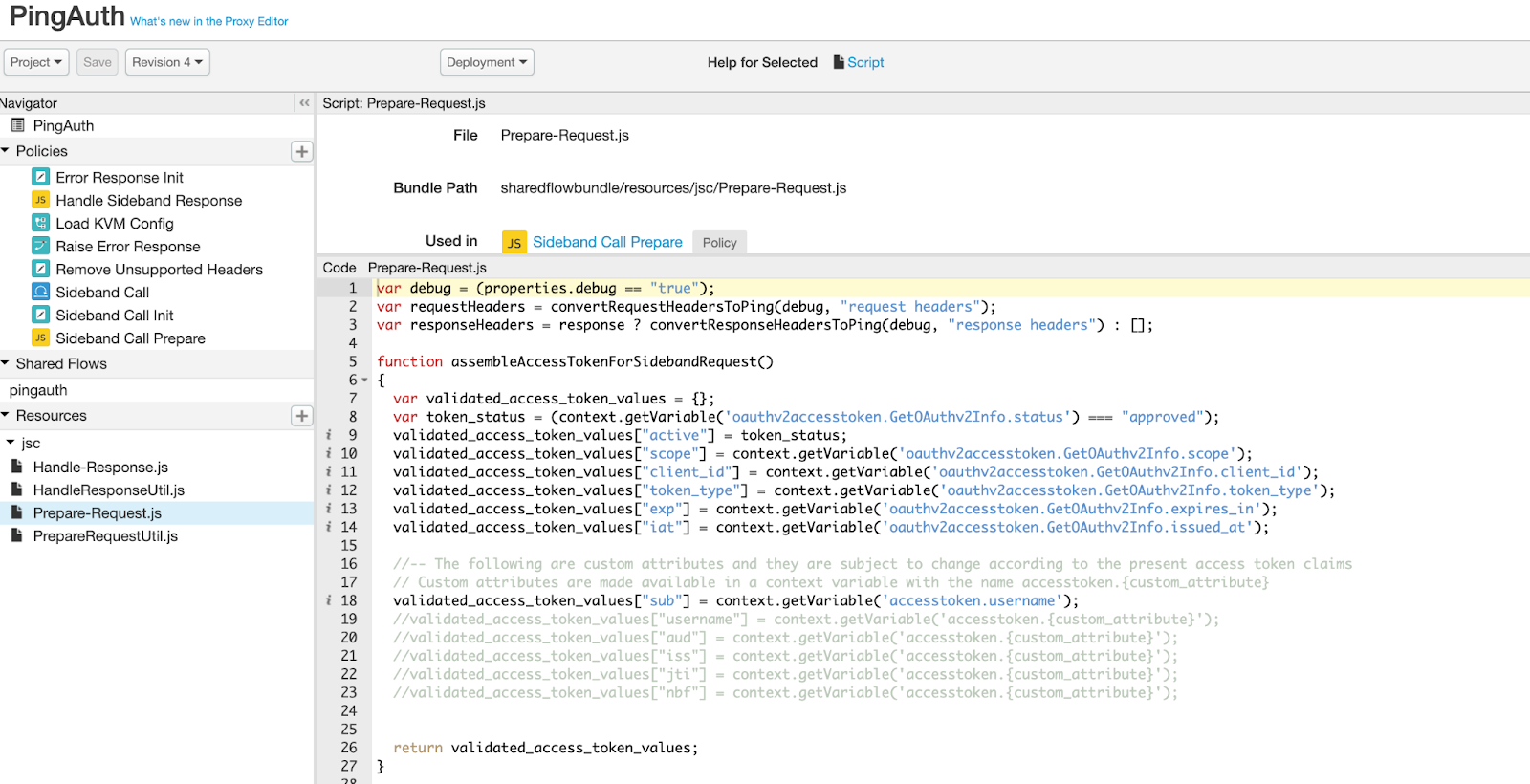Select the Sideband Call Prepare policy
The image size is (1530, 784).
130,338
